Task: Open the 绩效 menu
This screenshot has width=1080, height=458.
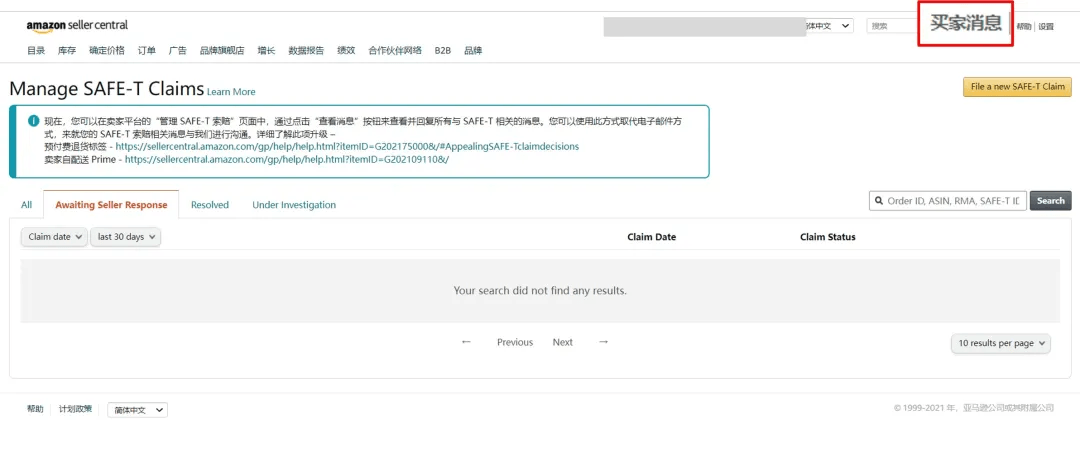Action: [x=346, y=50]
